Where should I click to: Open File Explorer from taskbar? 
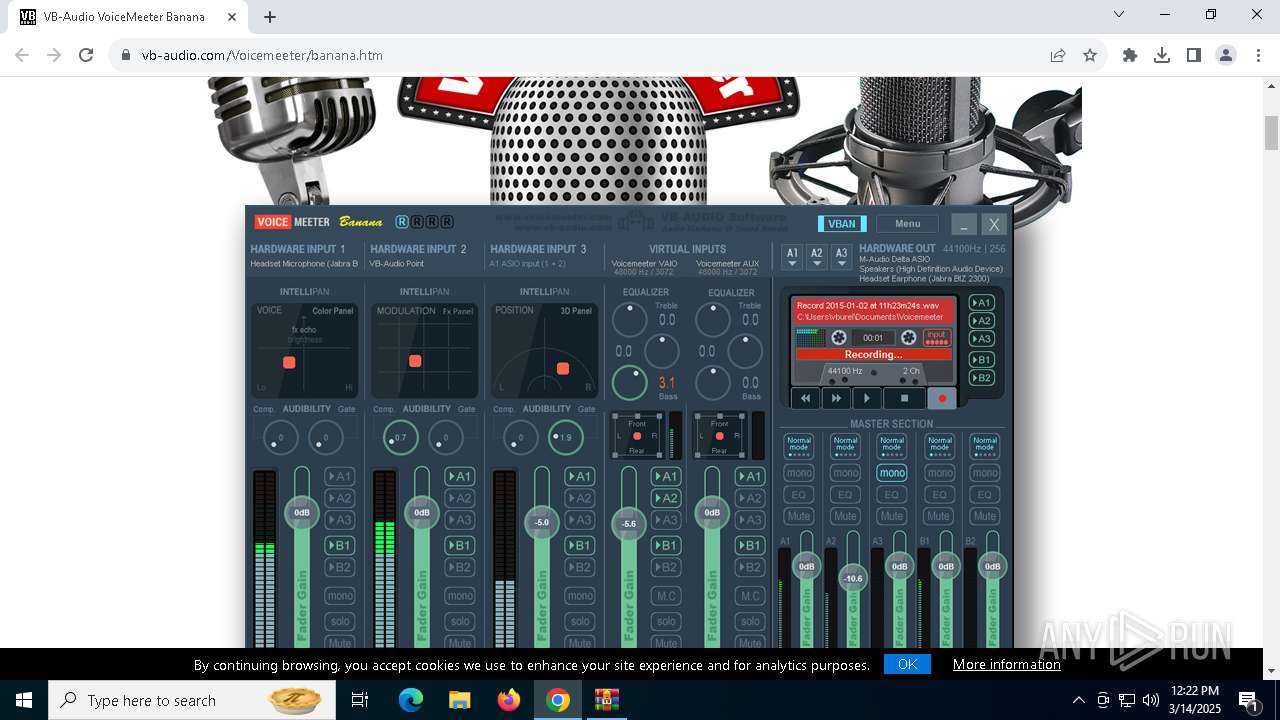[x=460, y=700]
